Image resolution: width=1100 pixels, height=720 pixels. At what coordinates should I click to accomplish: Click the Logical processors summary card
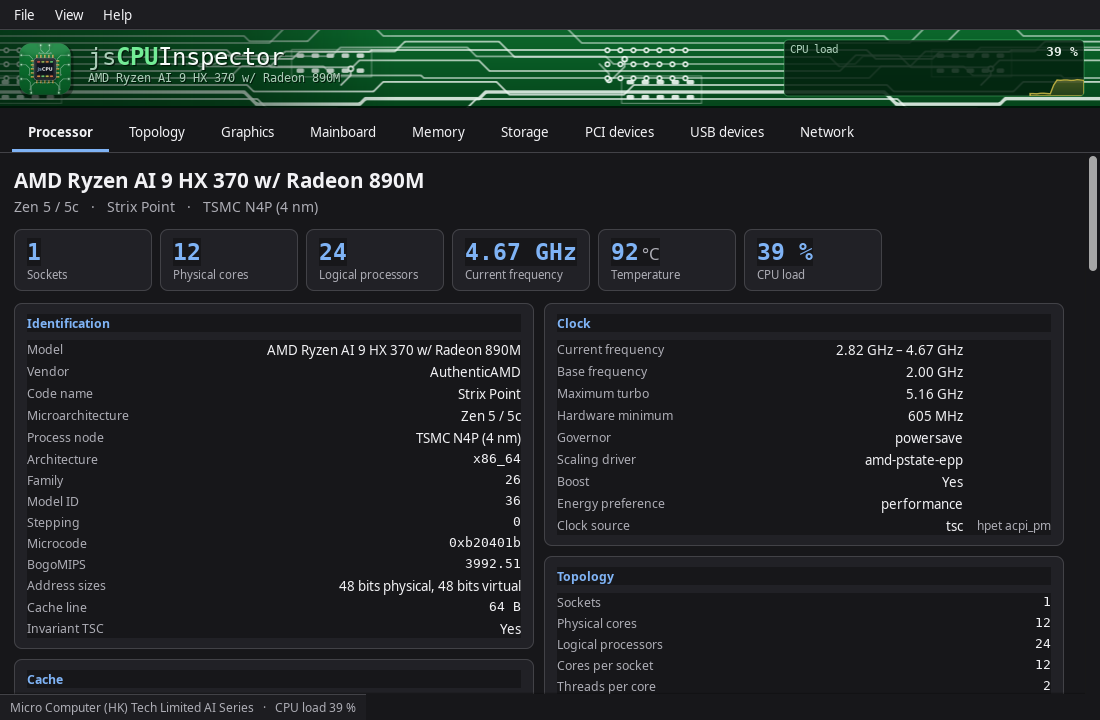pos(375,260)
